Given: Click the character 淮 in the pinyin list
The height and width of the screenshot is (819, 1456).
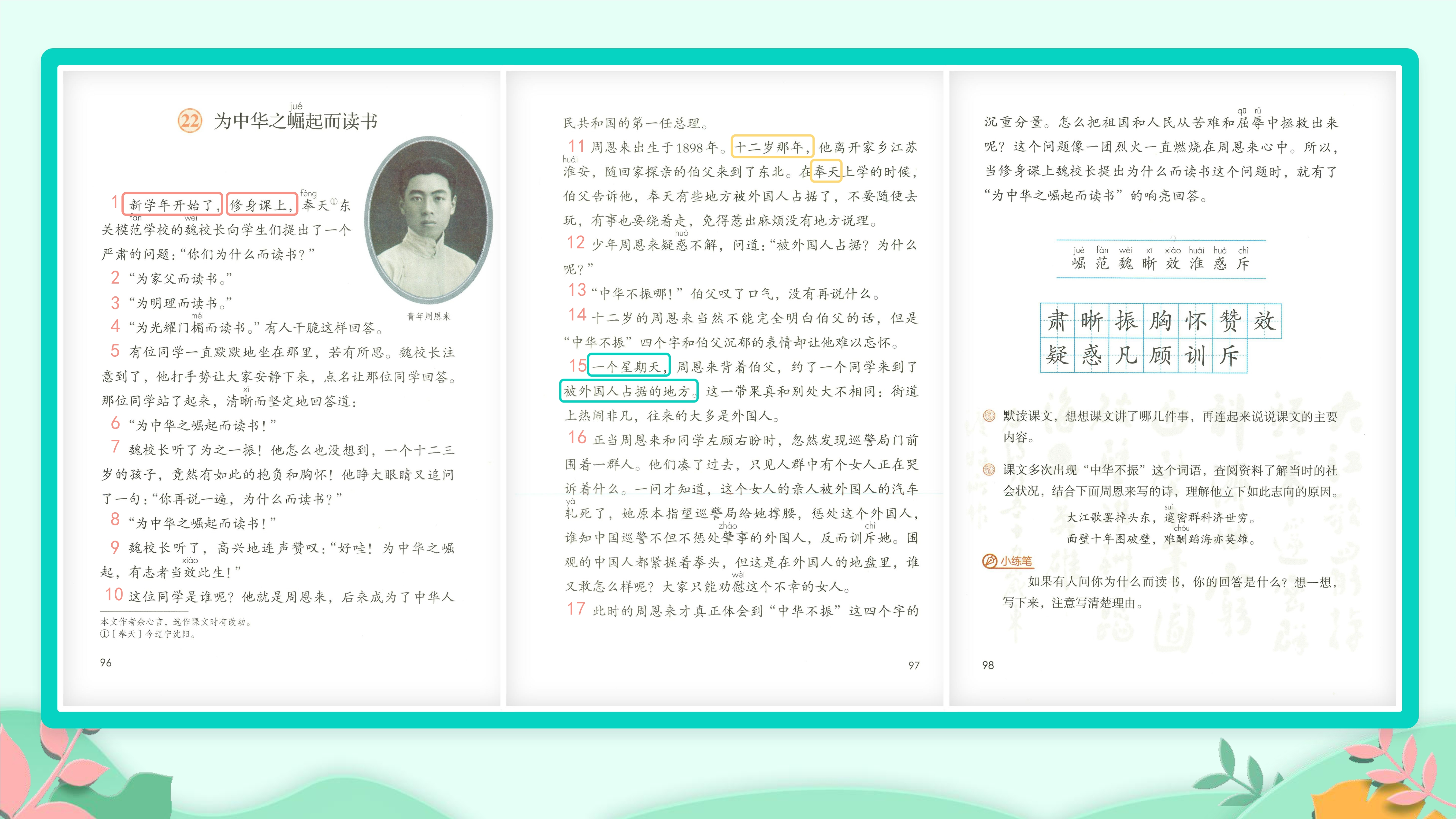Looking at the screenshot, I should coord(1196,263).
